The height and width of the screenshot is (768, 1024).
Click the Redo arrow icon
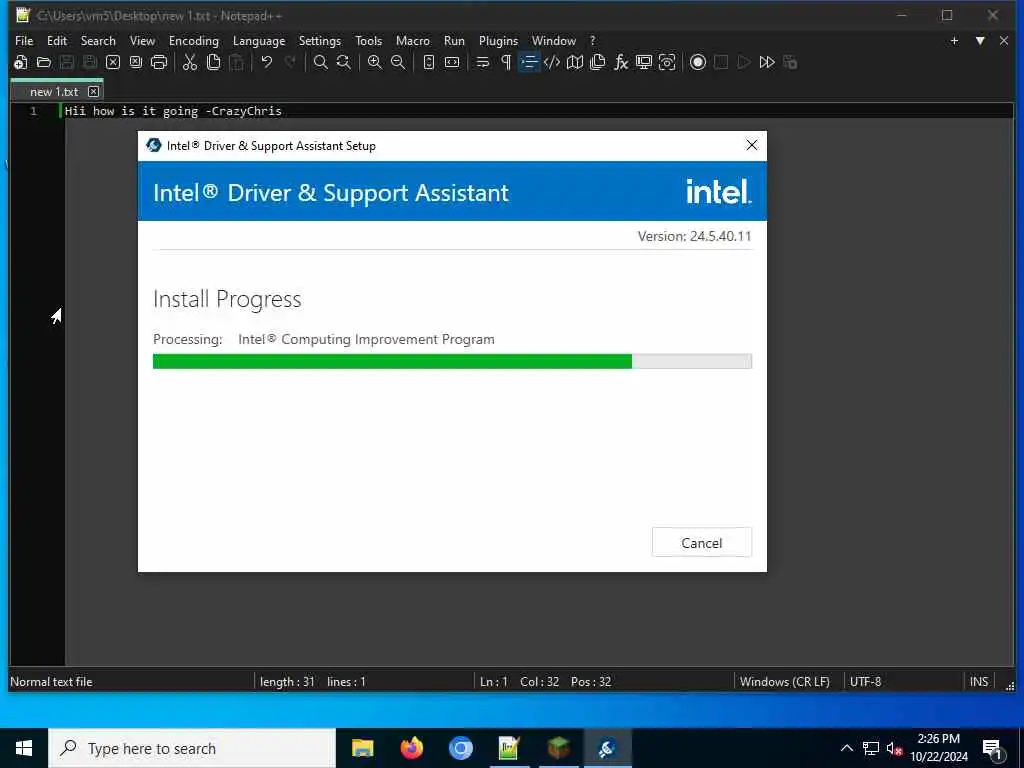[290, 63]
